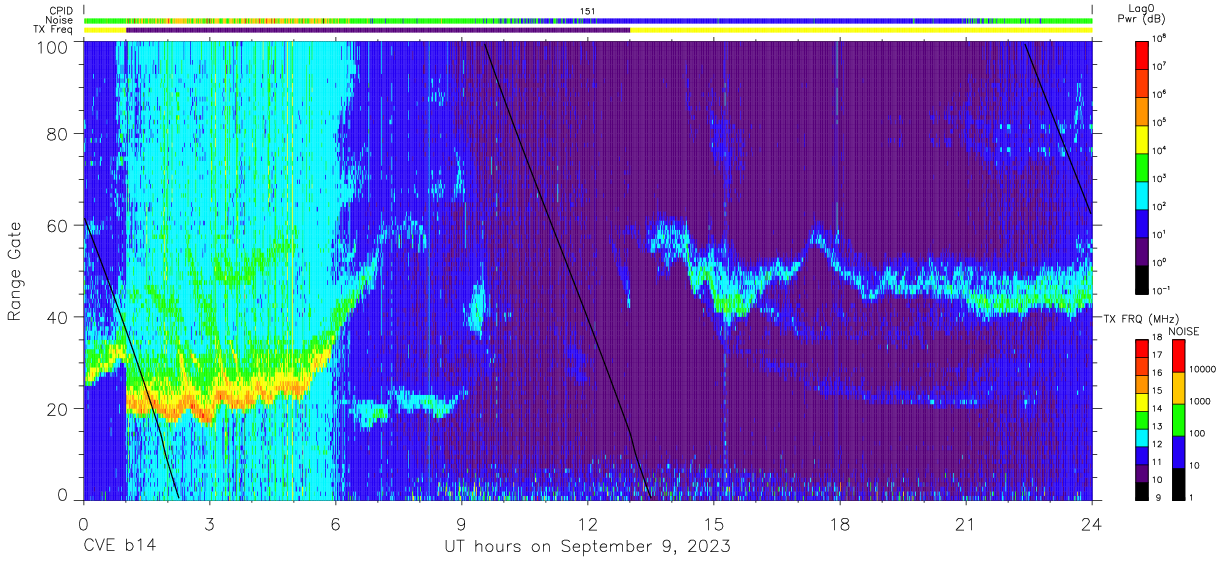Click the x-axis tick label '18'
This screenshot has width=1228, height=567.
pyautogui.click(x=840, y=523)
